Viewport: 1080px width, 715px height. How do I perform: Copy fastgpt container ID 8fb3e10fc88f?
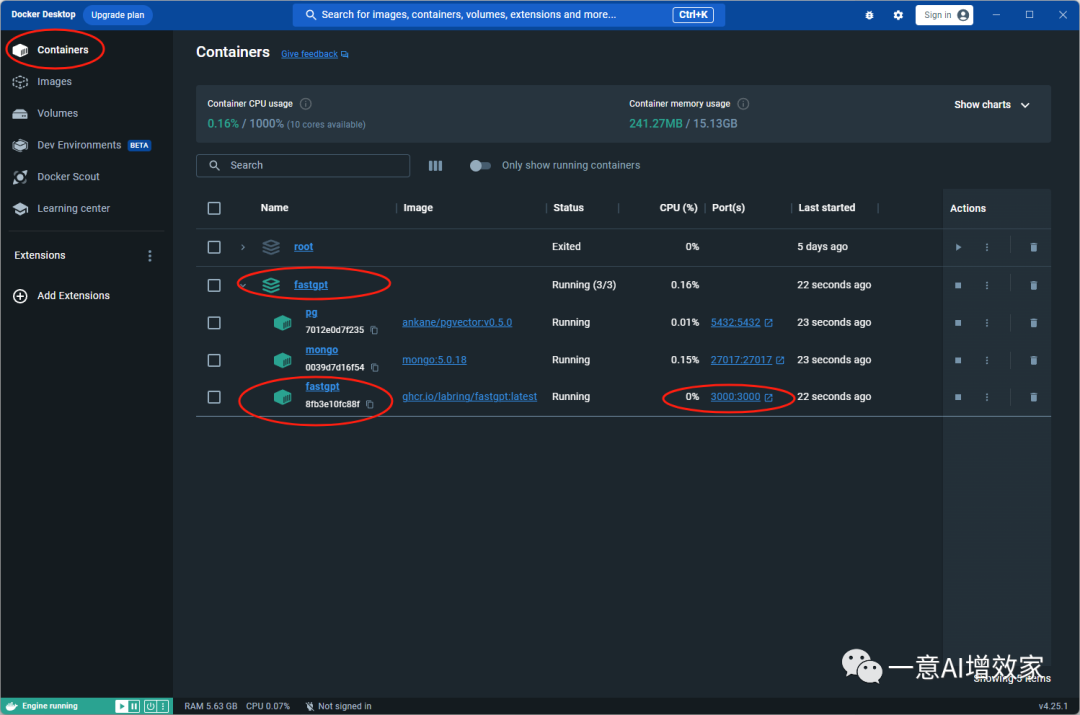click(x=370, y=404)
